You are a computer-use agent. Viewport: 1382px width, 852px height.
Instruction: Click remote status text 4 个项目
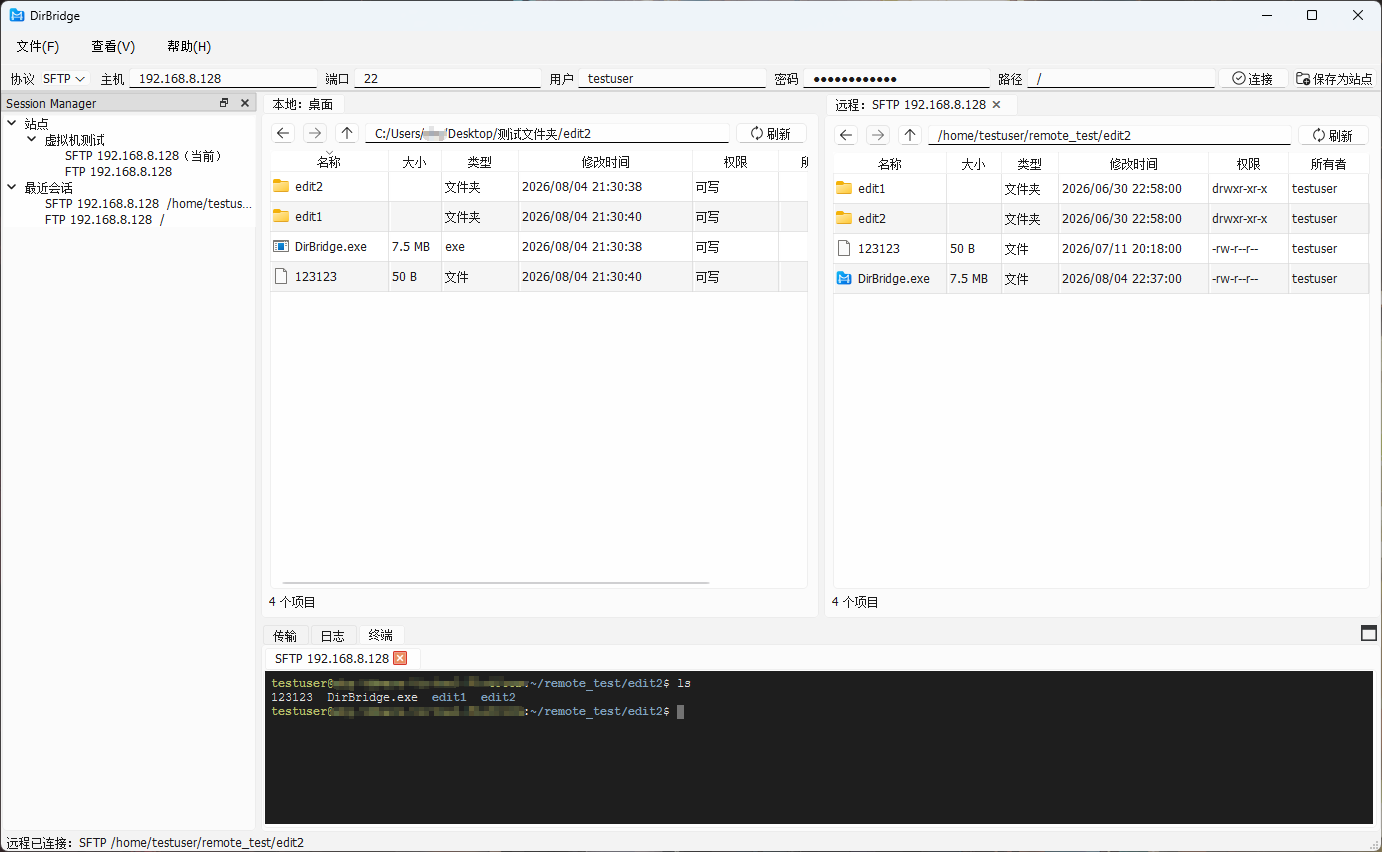855,602
